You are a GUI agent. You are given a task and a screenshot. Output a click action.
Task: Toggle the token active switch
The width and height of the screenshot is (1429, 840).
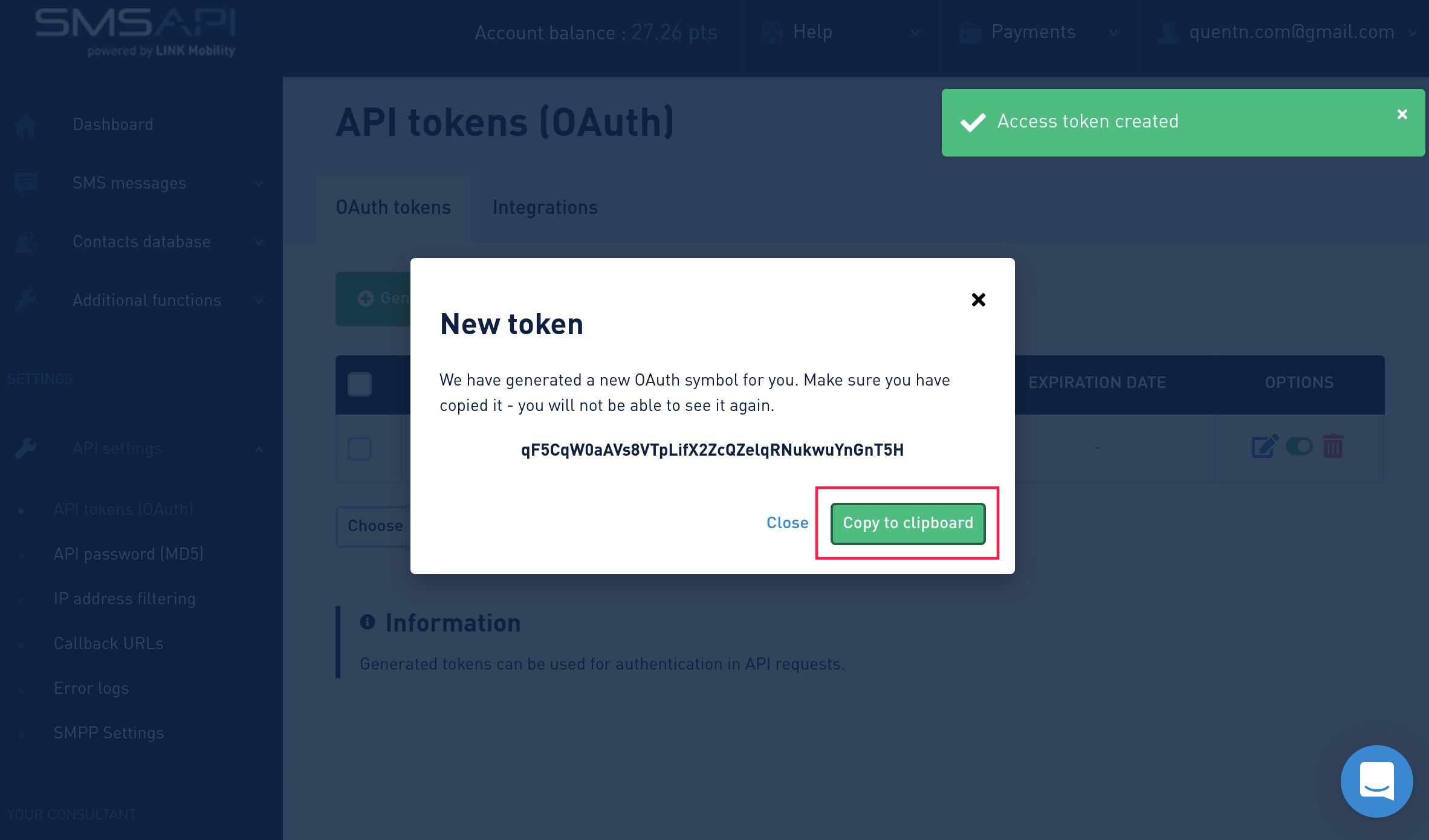point(1299,447)
